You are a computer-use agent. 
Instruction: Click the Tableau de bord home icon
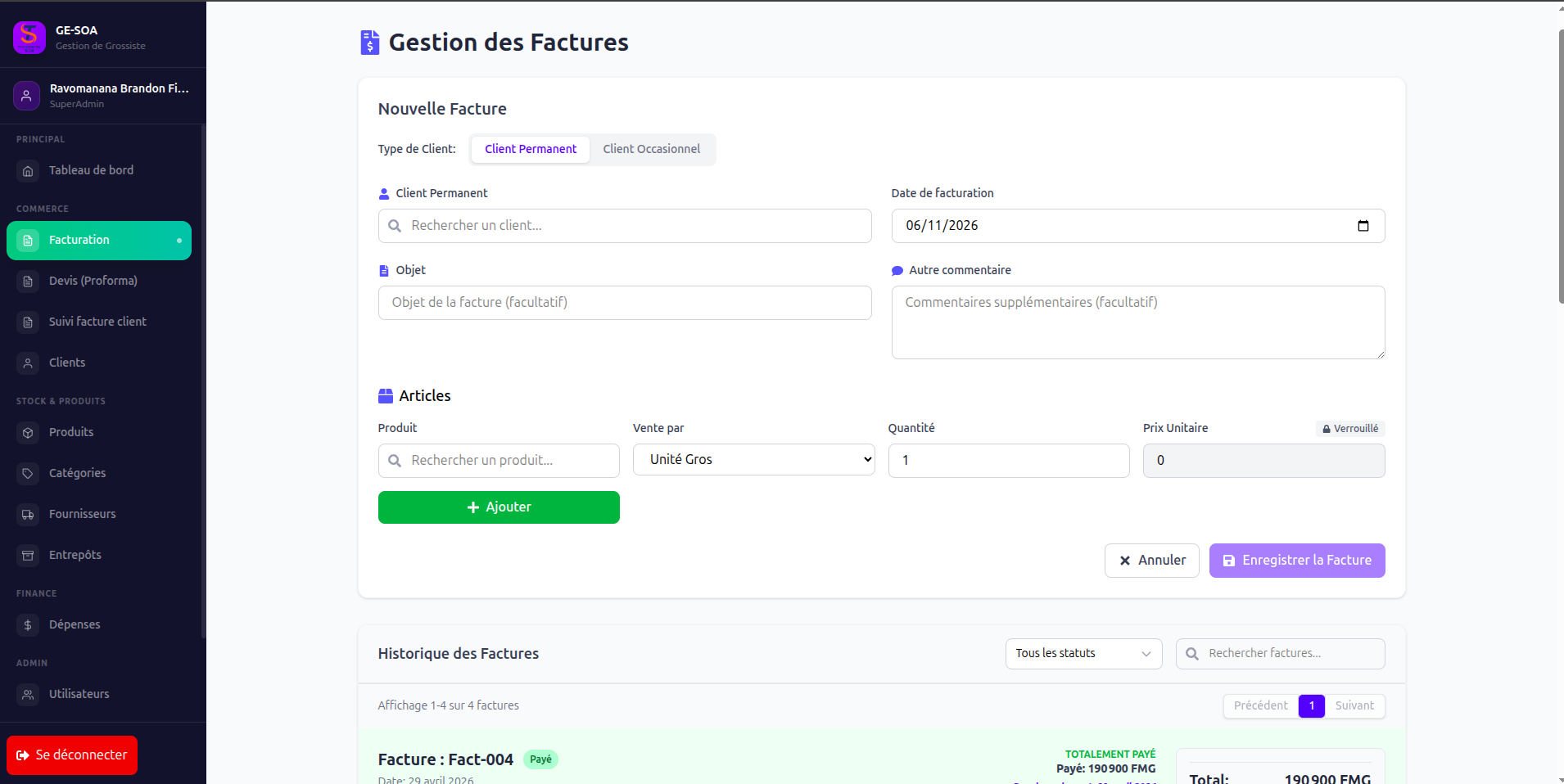point(28,171)
